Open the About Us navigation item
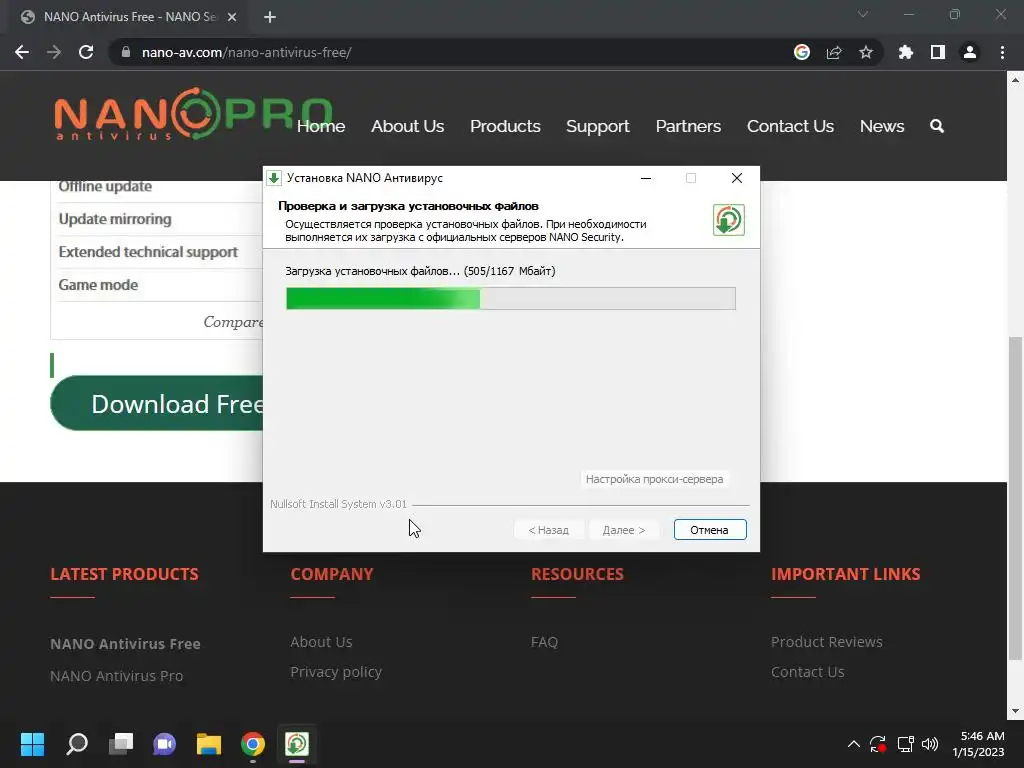 click(408, 126)
